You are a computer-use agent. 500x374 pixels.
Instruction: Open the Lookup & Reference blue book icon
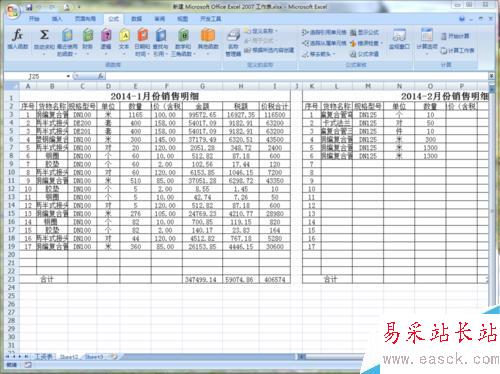tap(161, 35)
